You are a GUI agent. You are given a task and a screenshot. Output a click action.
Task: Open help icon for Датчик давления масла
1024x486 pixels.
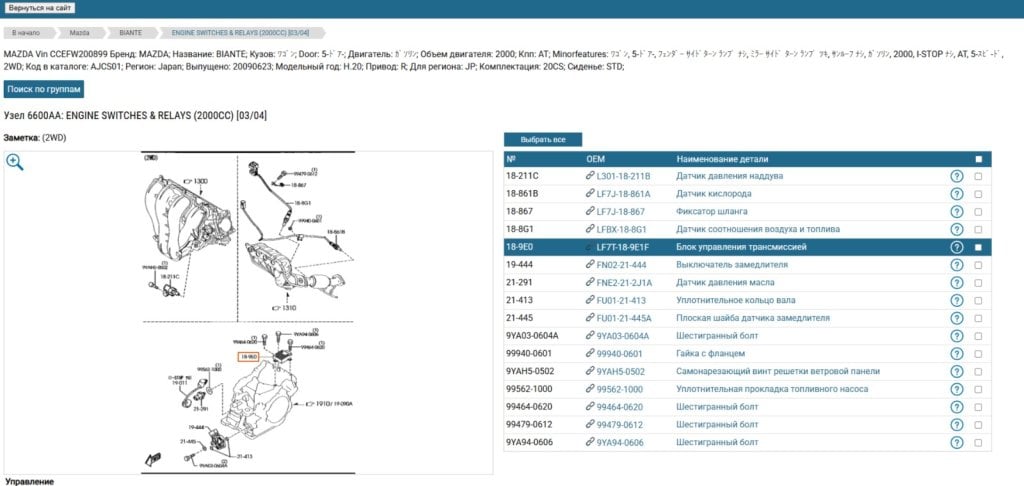[957, 282]
